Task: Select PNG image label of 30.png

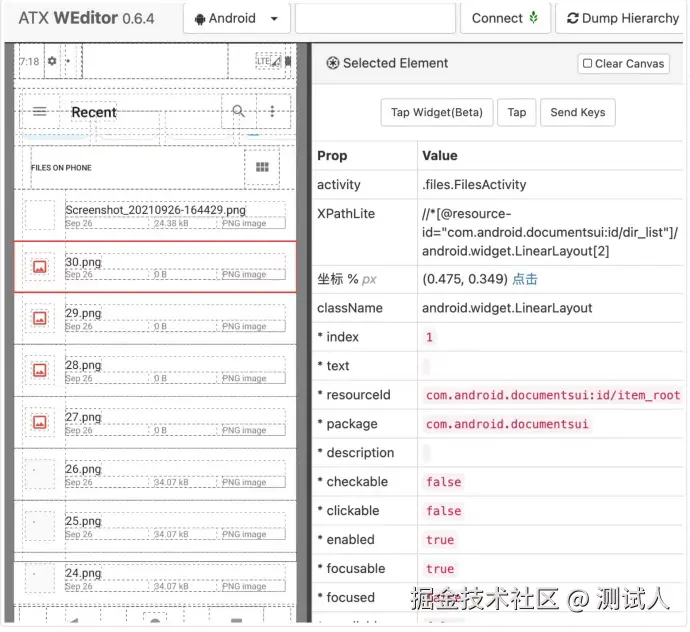Action: tap(244, 274)
